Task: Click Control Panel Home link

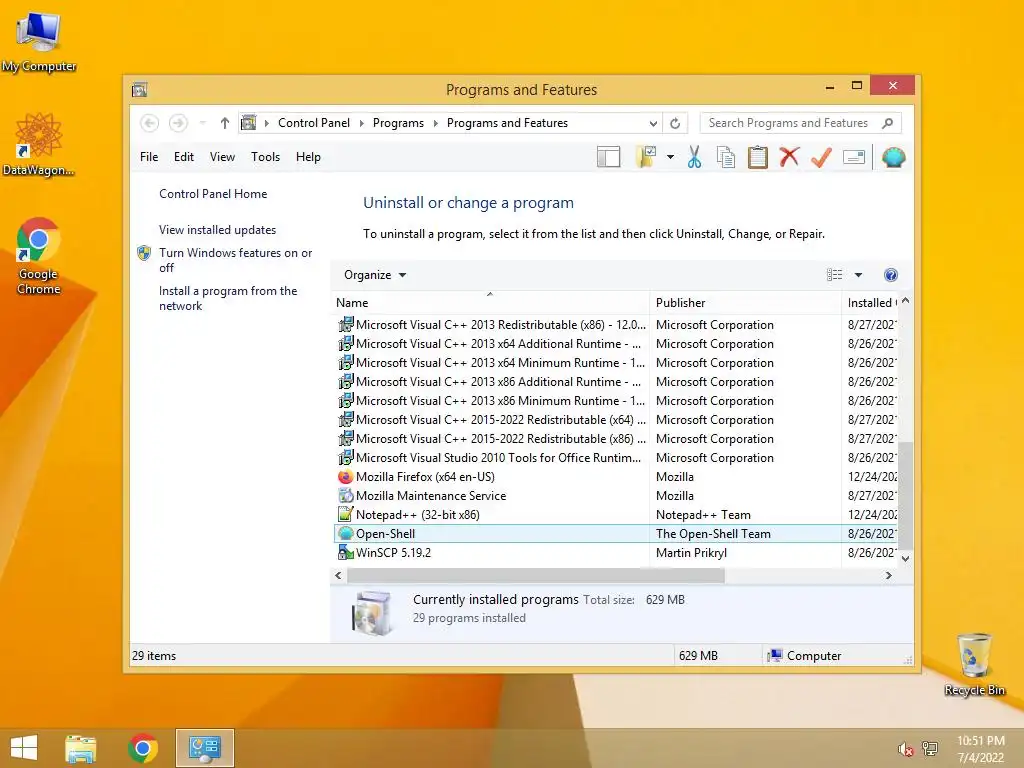Action: click(213, 194)
